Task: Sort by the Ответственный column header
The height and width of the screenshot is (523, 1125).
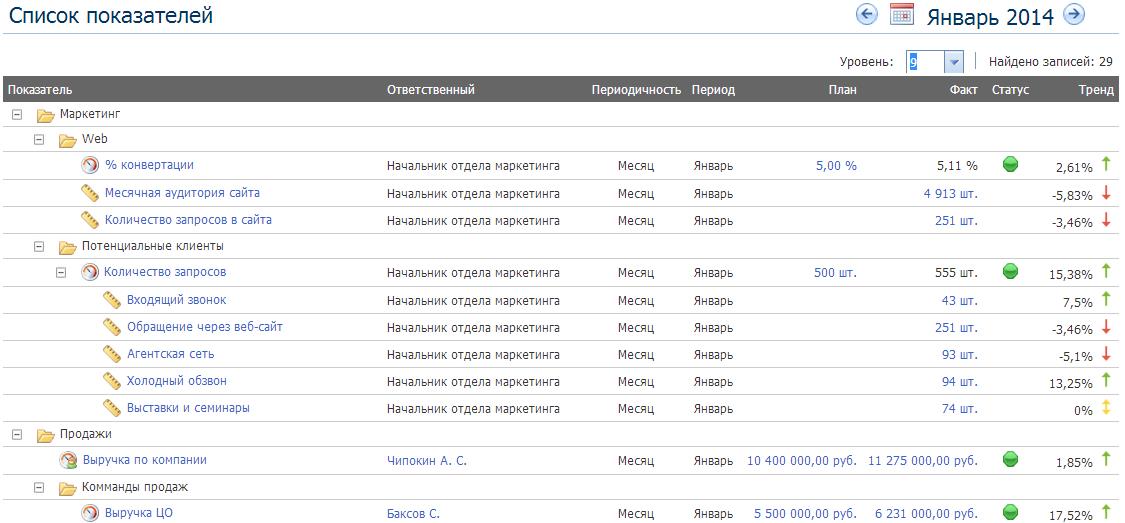Action: (430, 90)
